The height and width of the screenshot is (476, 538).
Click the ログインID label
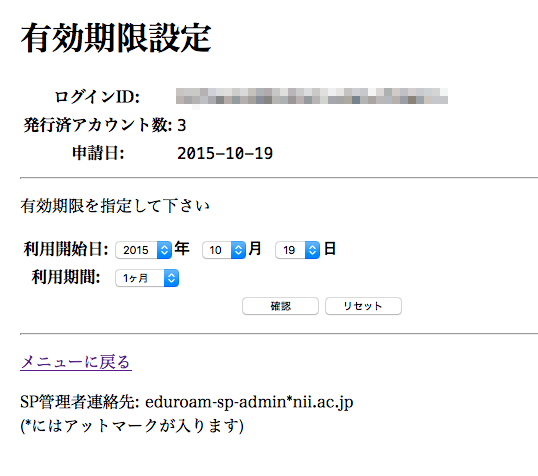97,97
